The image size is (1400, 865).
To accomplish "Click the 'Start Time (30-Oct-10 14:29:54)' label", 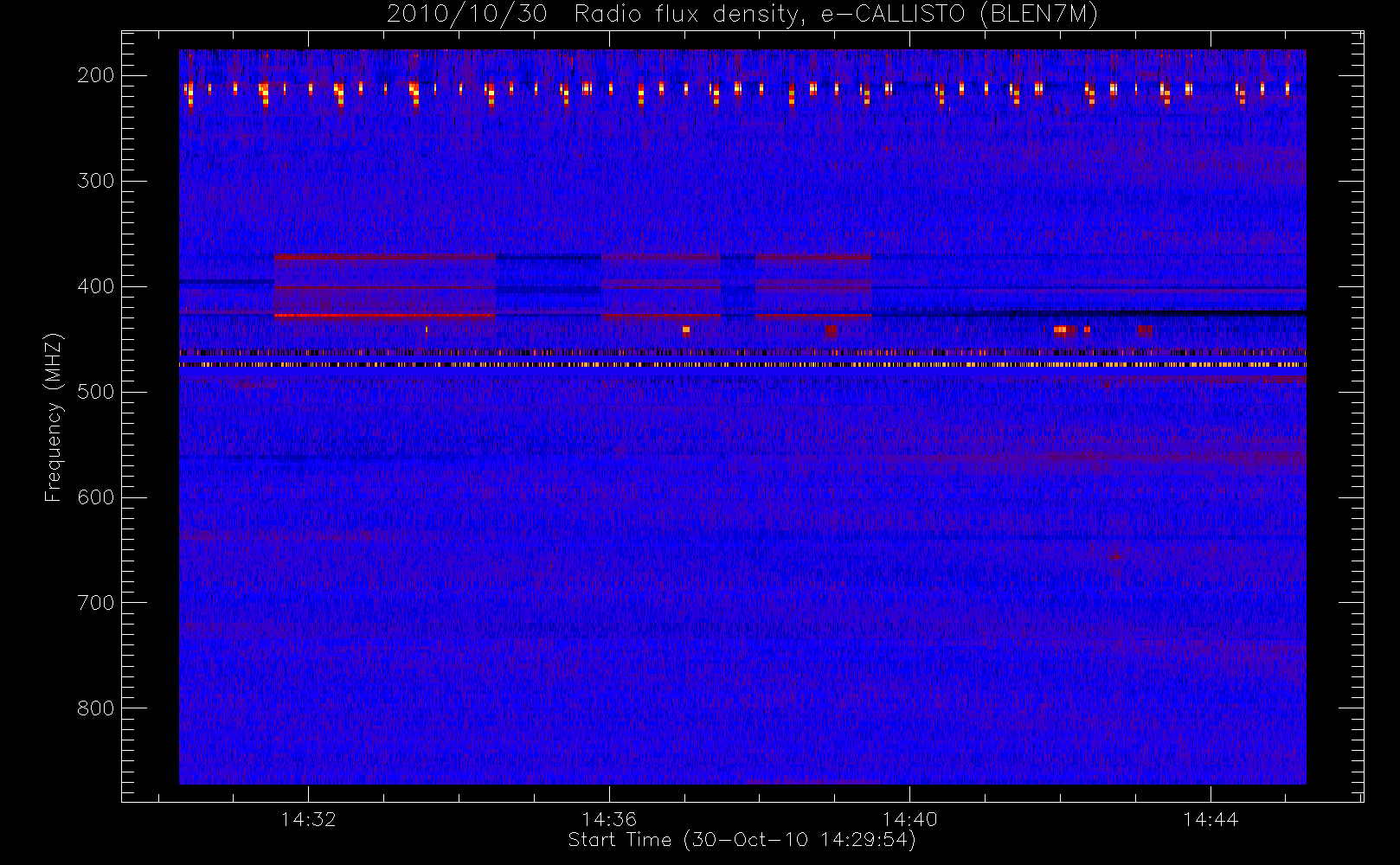I will (742, 840).
